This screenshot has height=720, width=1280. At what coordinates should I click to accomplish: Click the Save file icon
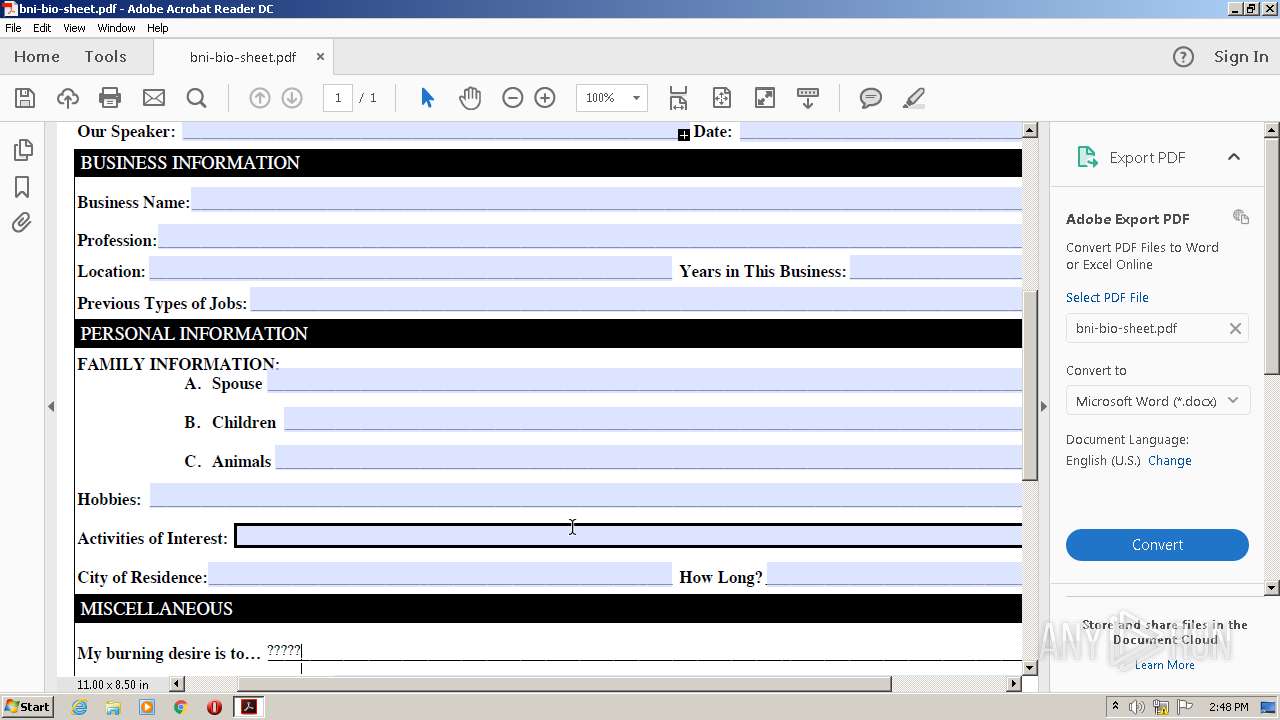click(25, 98)
